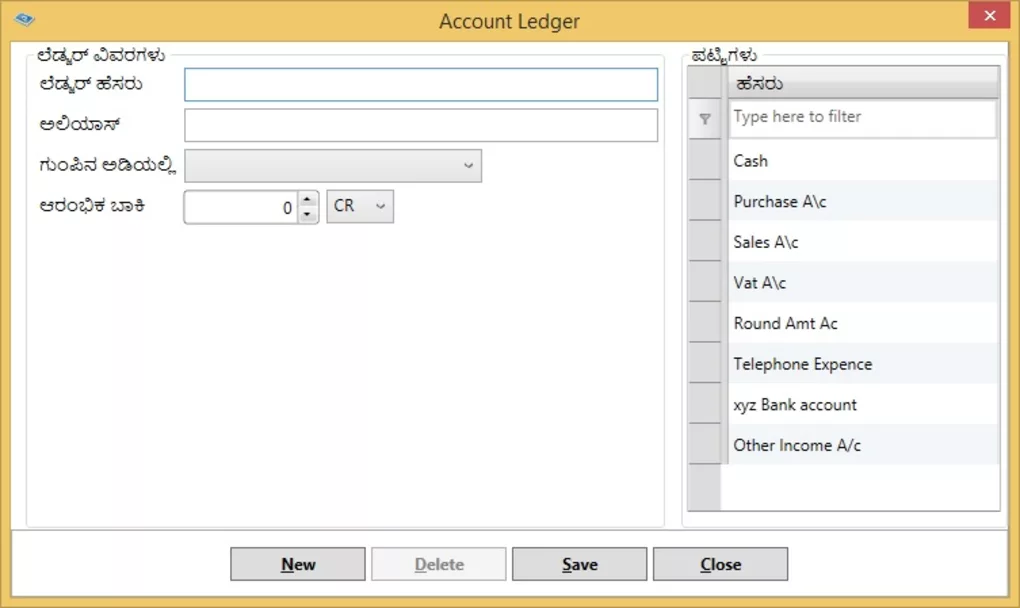Click the name column header in list
Image resolution: width=1020 pixels, height=608 pixels.
(x=863, y=84)
